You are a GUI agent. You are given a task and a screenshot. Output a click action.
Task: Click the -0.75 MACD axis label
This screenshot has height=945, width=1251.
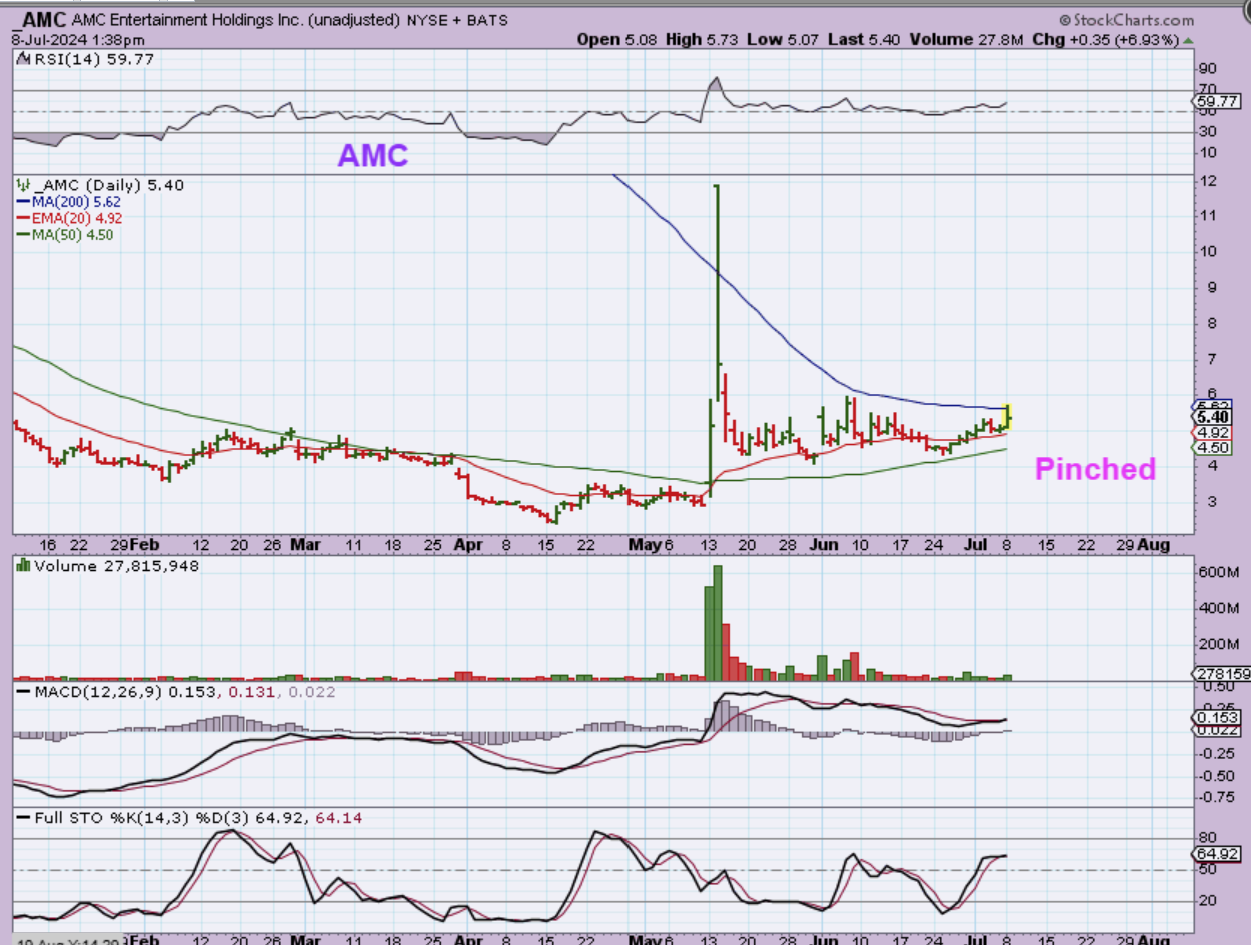click(1217, 798)
